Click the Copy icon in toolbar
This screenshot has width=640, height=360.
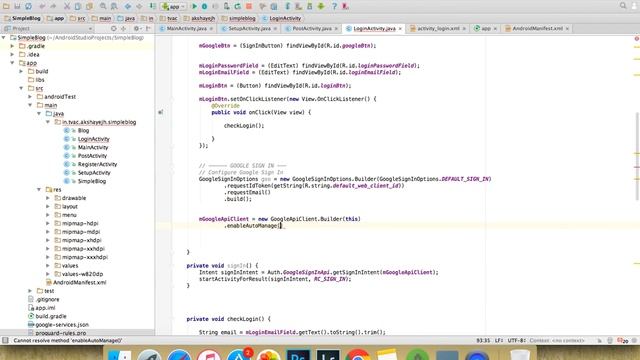coord(78,6)
